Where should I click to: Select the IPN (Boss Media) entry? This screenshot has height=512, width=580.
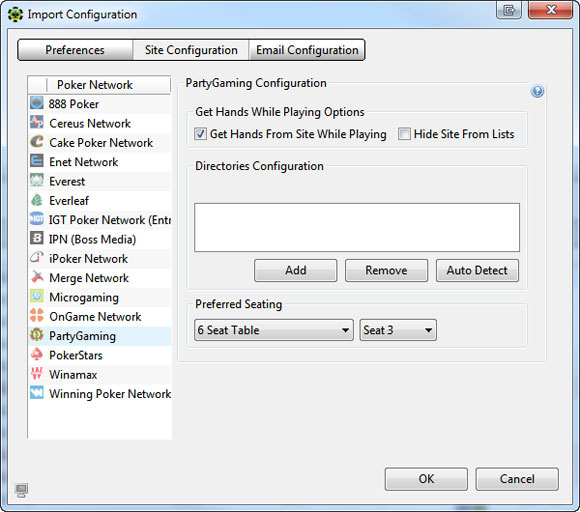pyautogui.click(x=100, y=239)
